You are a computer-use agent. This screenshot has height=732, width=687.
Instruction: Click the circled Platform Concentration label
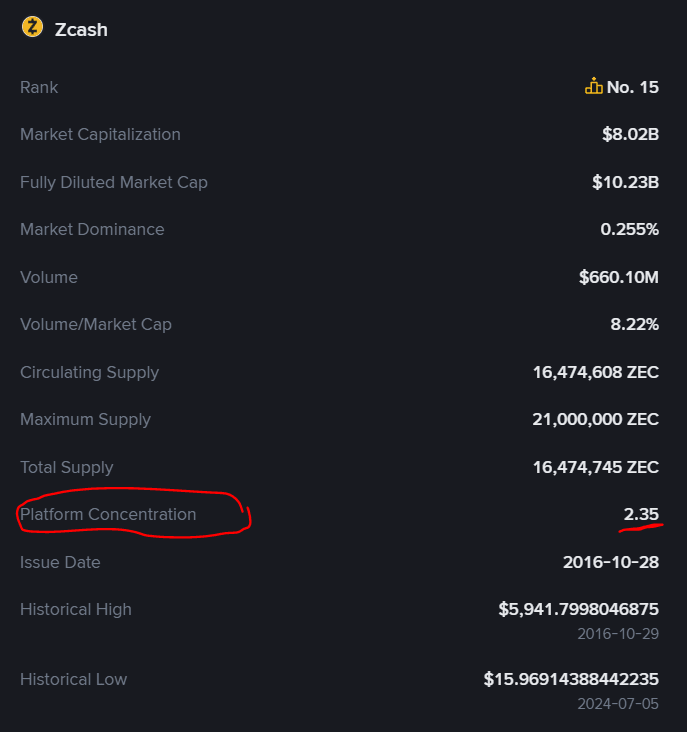tap(108, 514)
